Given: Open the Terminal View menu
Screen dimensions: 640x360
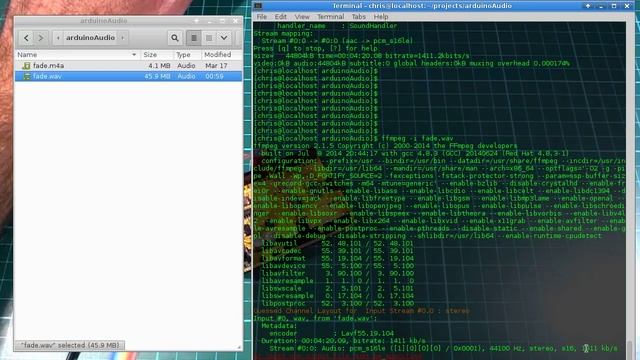Looking at the screenshot, I should 302,17.
